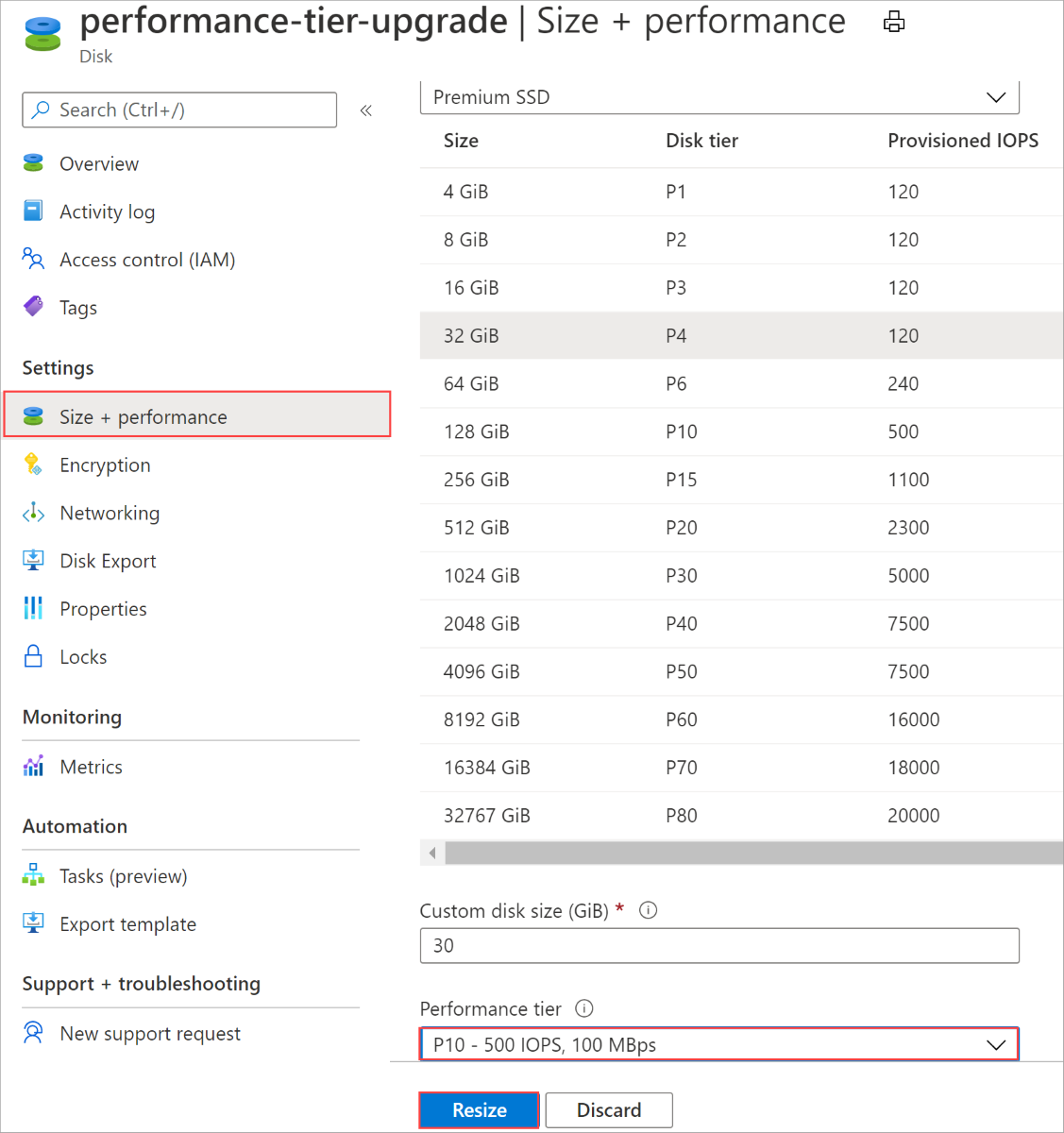Screen dimensions: 1064x1133
Task: Select Export template under Automation
Action: [127, 924]
